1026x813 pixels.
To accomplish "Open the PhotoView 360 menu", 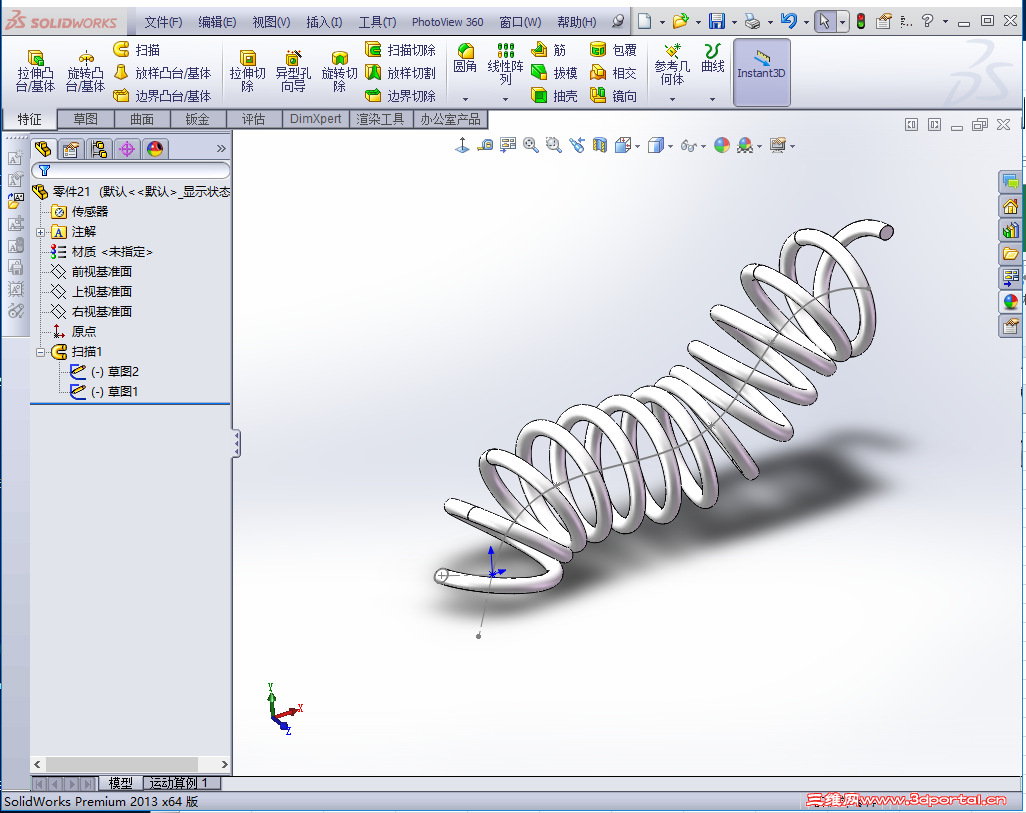I will pyautogui.click(x=448, y=22).
